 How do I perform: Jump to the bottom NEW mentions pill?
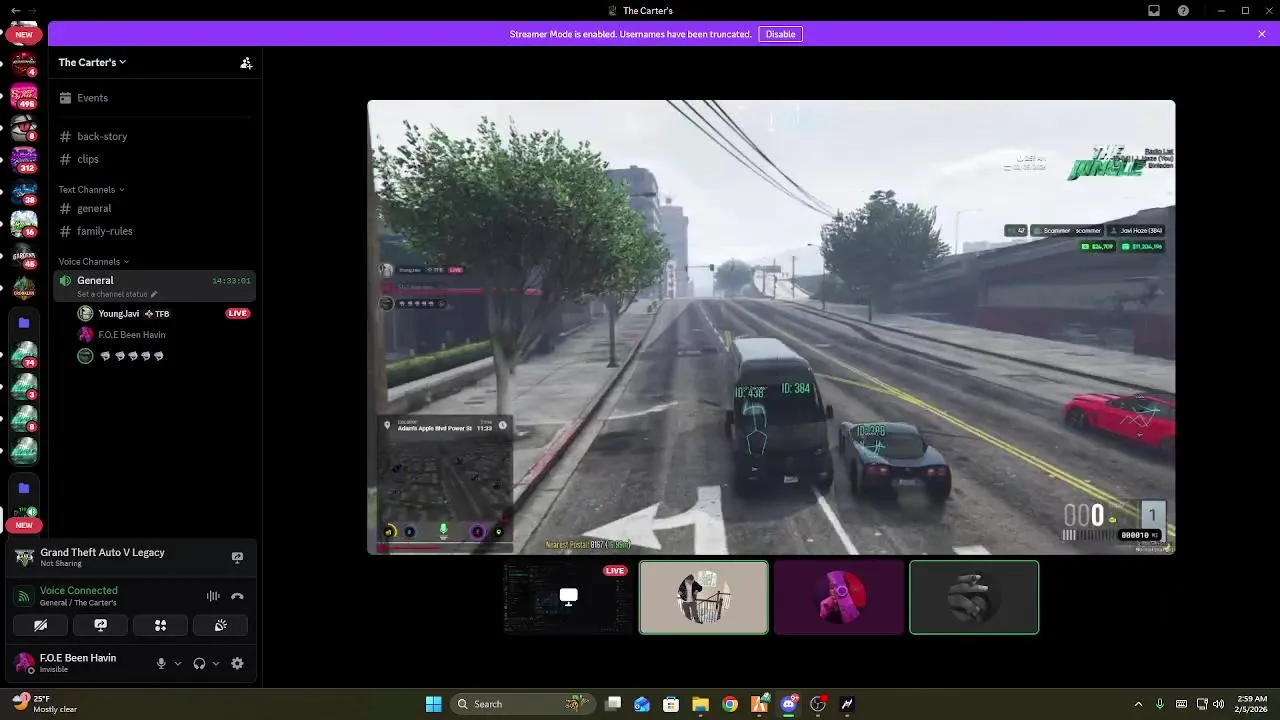click(24, 525)
